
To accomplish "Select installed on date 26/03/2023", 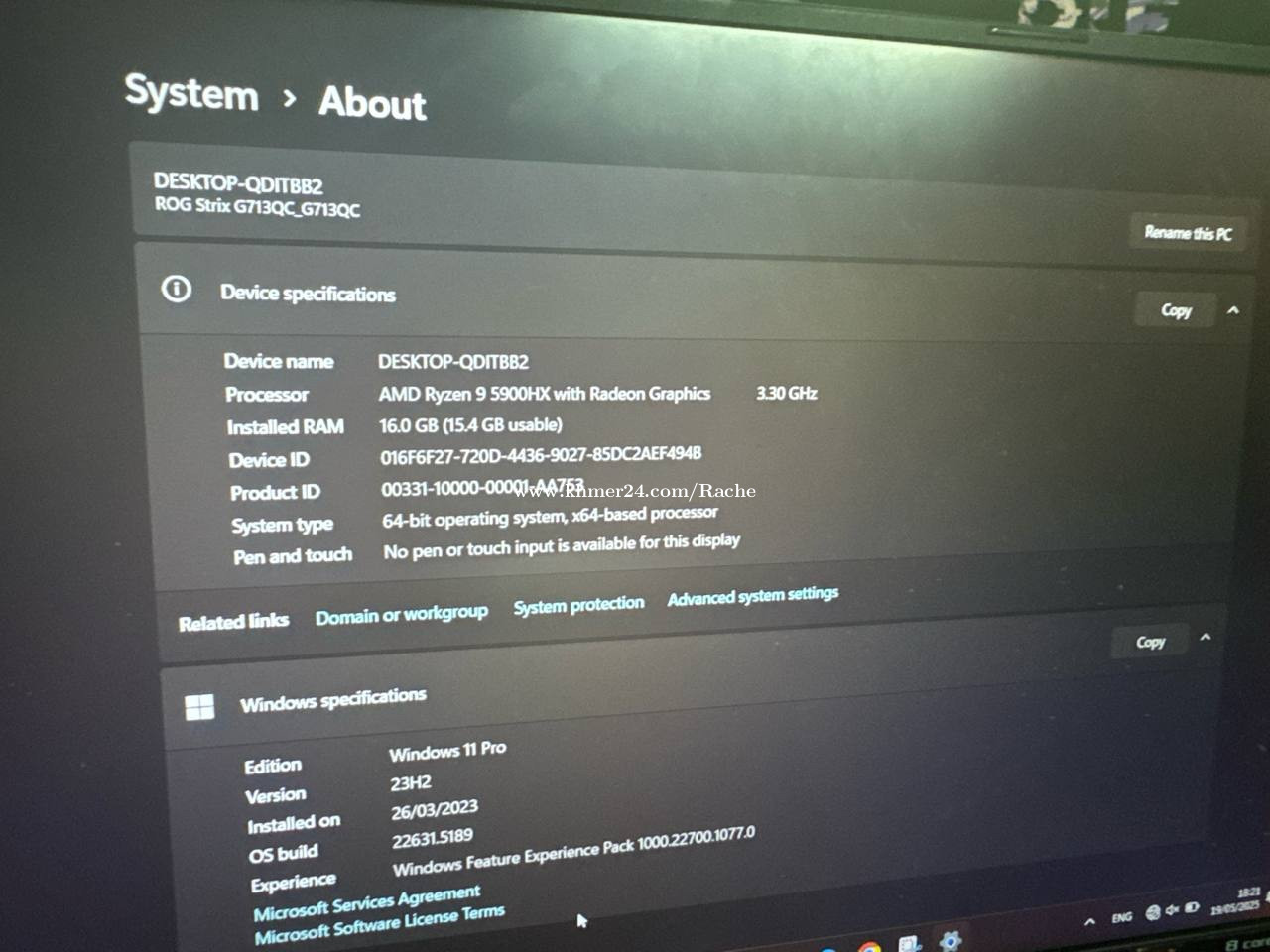I will point(435,810).
